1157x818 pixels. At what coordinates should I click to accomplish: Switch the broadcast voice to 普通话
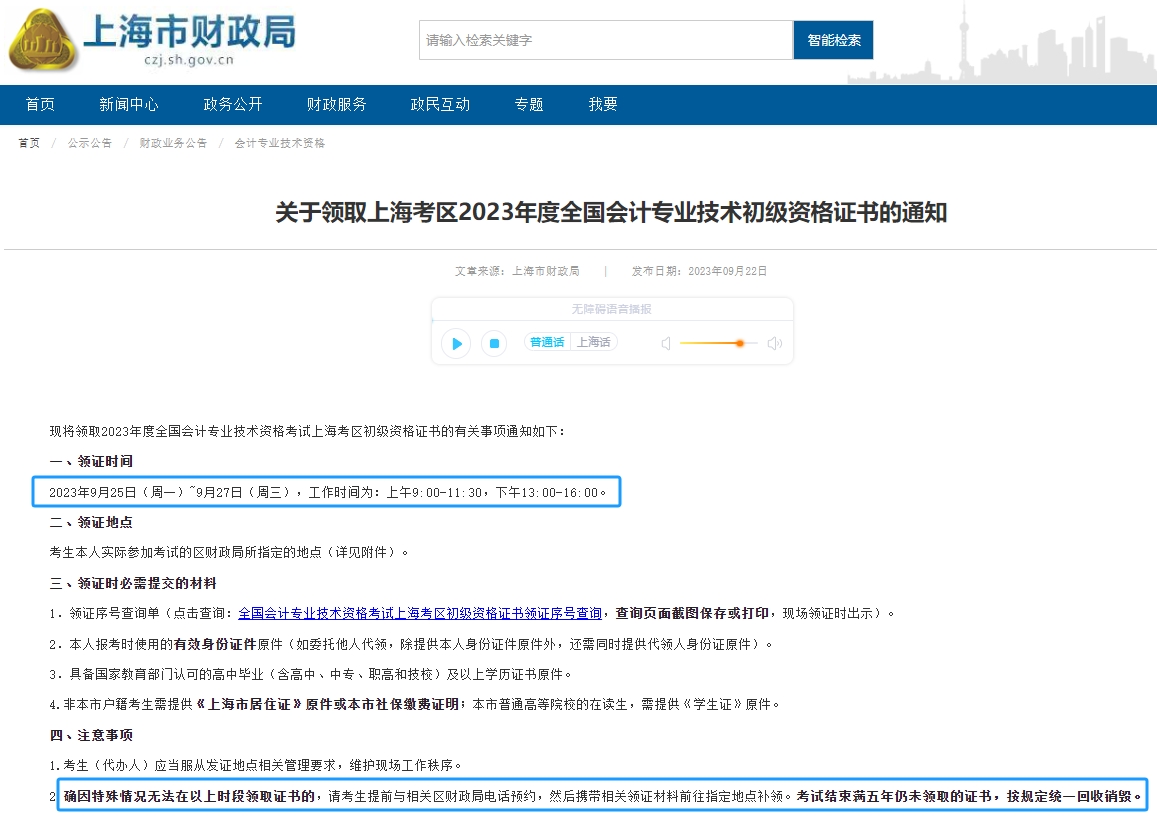coord(548,341)
